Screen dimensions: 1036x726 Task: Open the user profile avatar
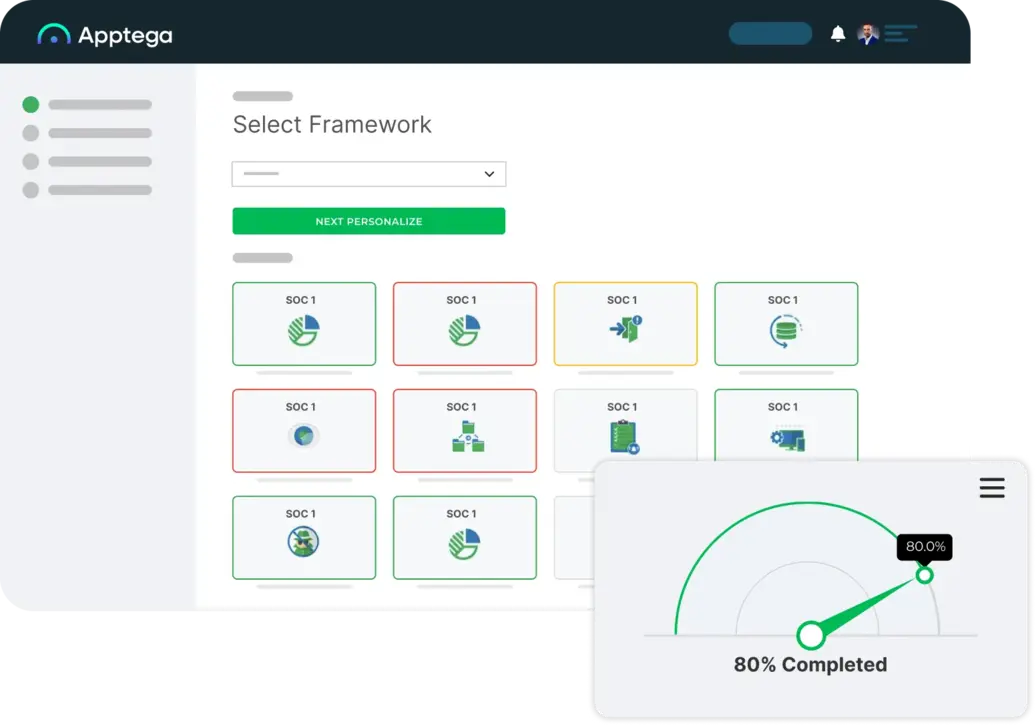(868, 34)
